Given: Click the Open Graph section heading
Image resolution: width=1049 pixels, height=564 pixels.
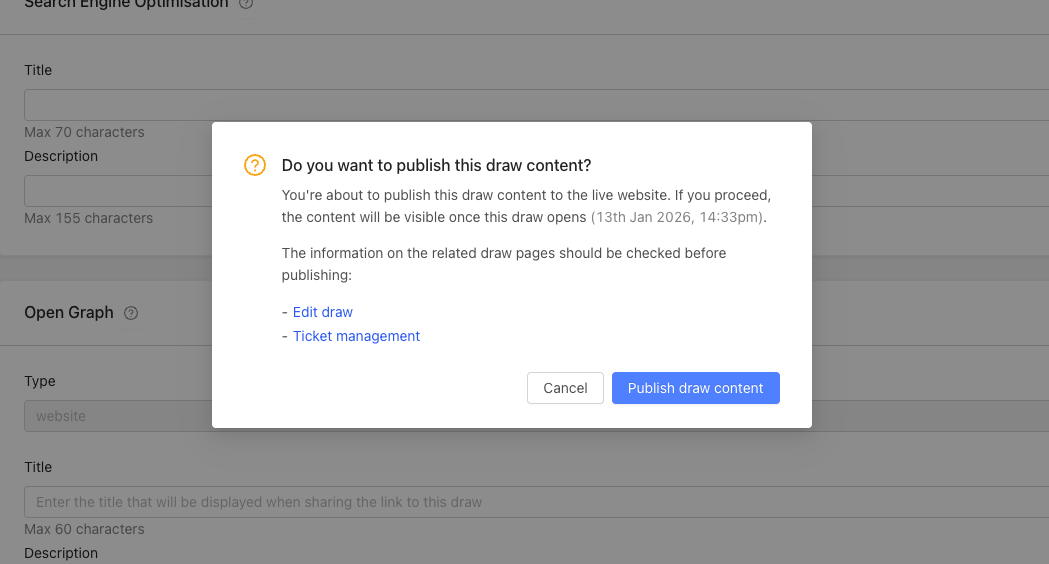Looking at the screenshot, I should pos(69,313).
